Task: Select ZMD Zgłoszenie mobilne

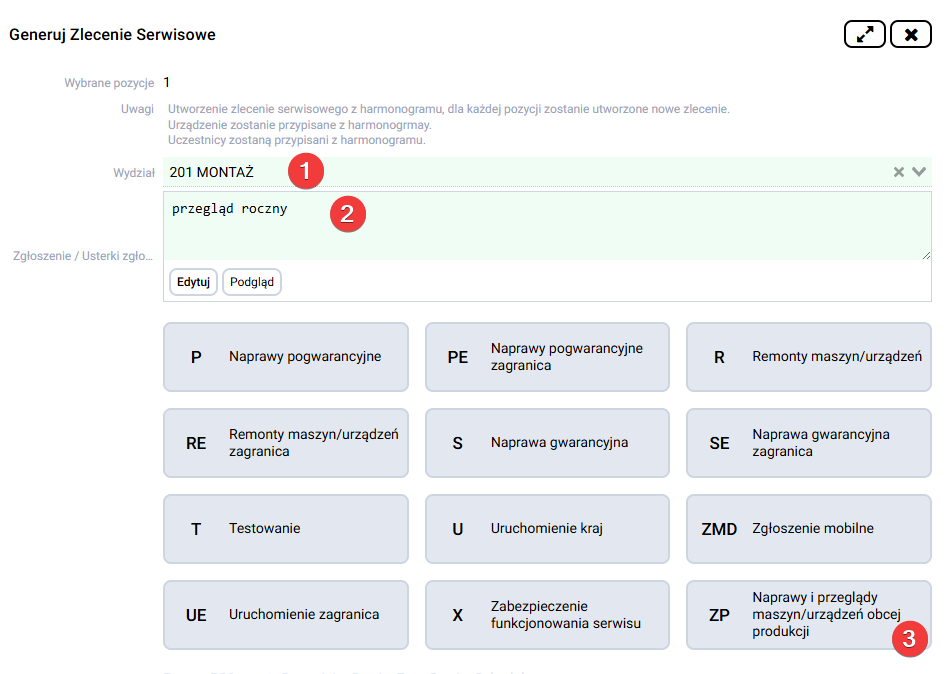Action: tap(808, 529)
